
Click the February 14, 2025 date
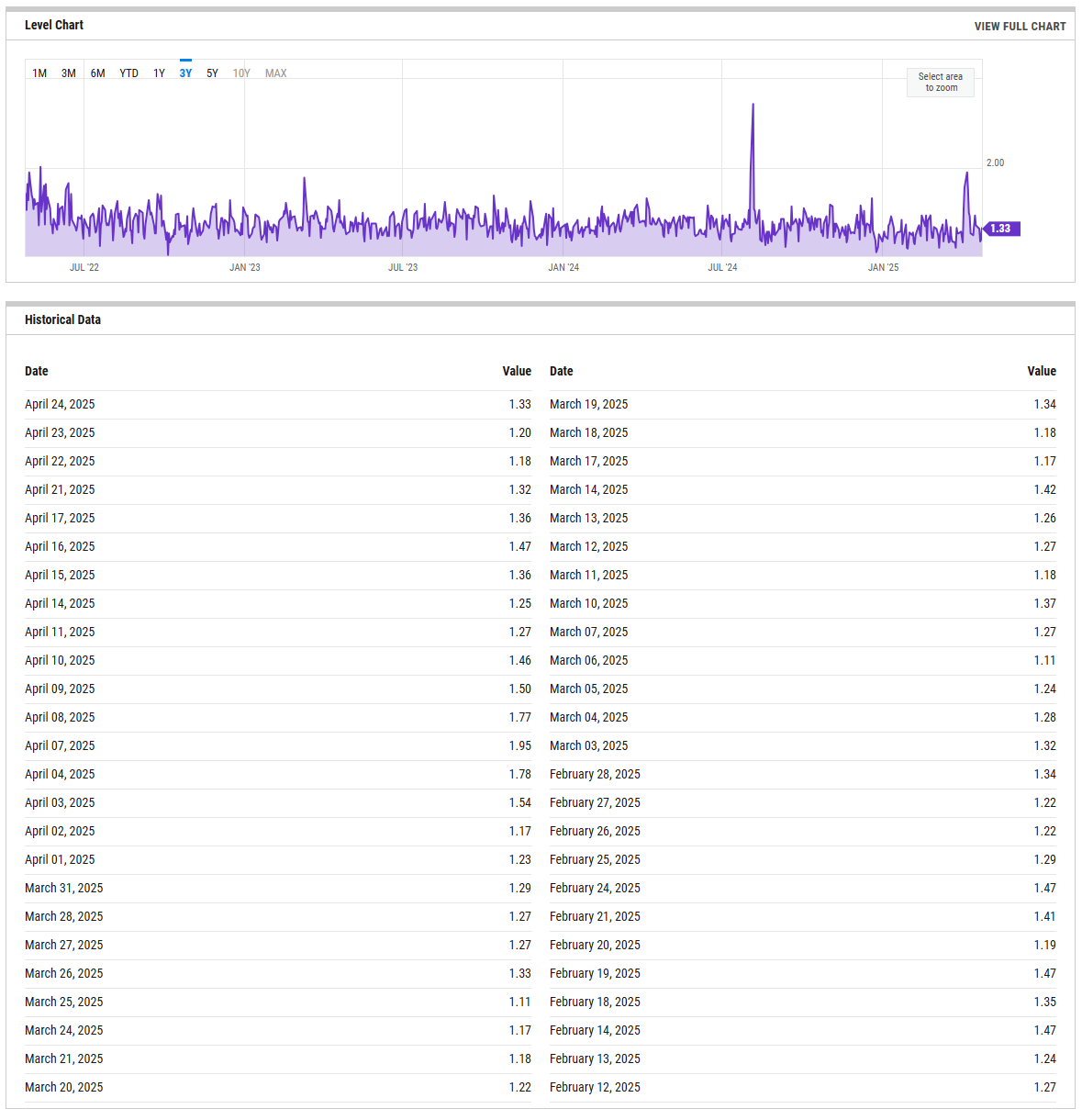[x=596, y=1031]
